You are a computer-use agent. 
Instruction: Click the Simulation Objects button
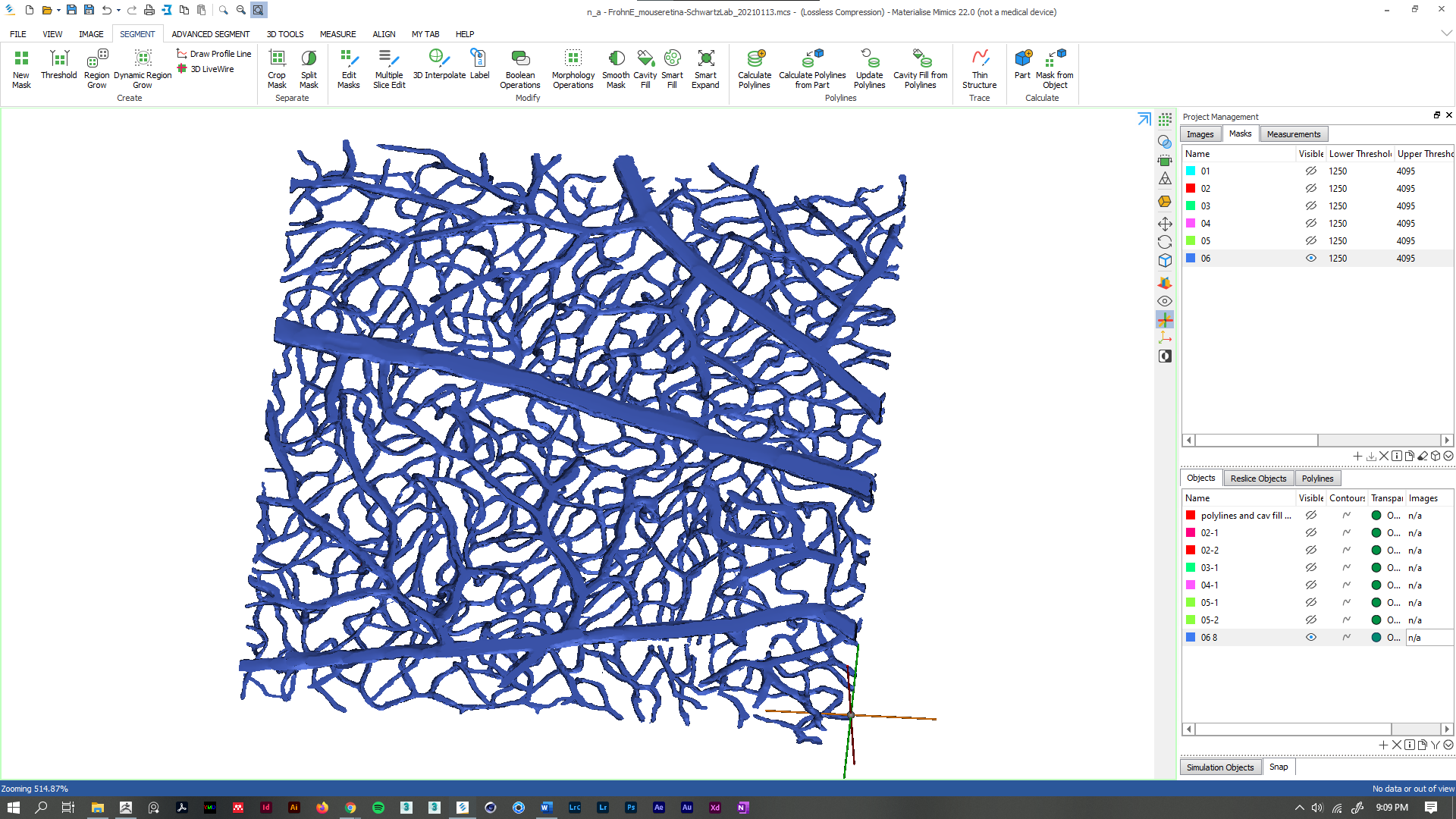(x=1219, y=767)
